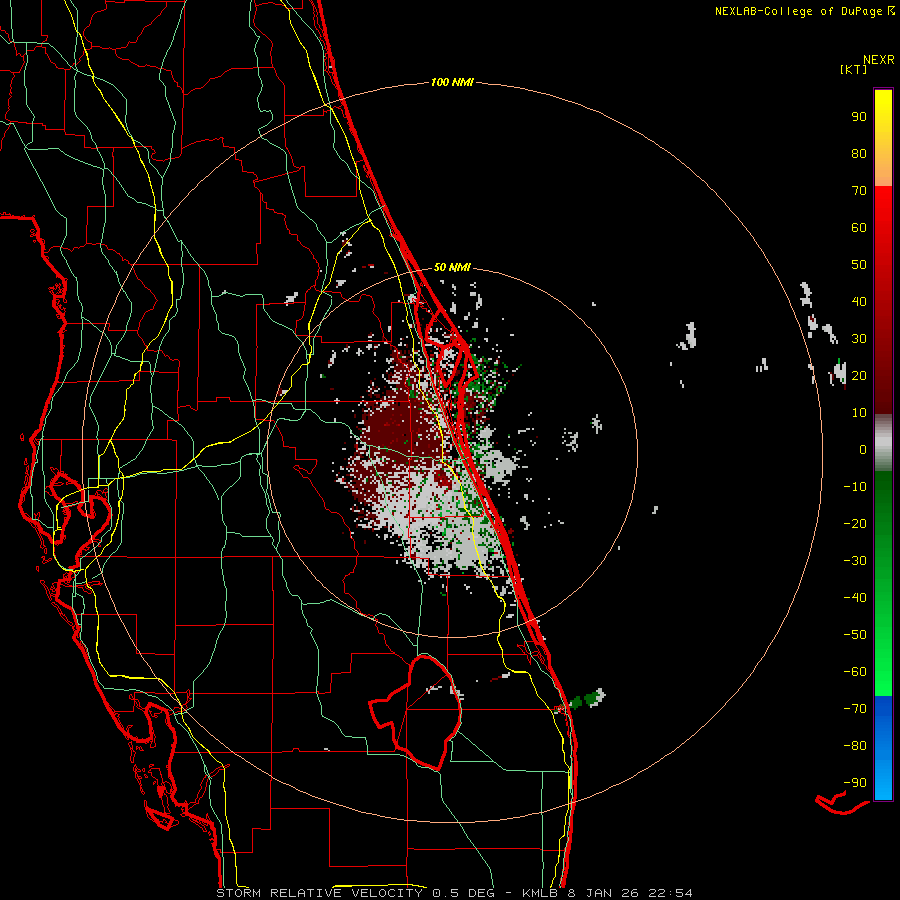Viewport: 900px width, 900px height.
Task: Select the -10 knot scale label
Action: click(855, 487)
